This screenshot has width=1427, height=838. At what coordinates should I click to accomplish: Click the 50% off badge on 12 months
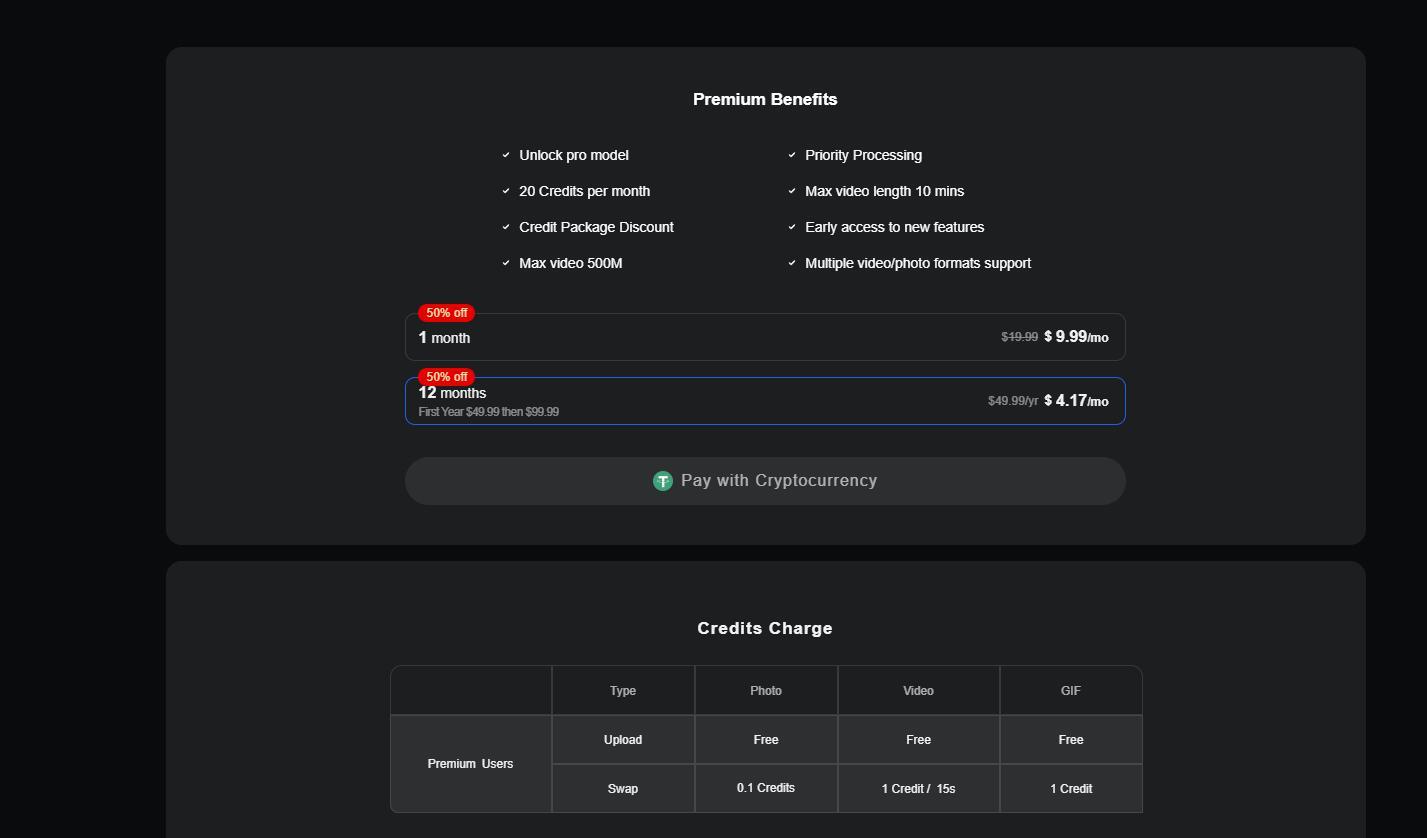click(446, 377)
